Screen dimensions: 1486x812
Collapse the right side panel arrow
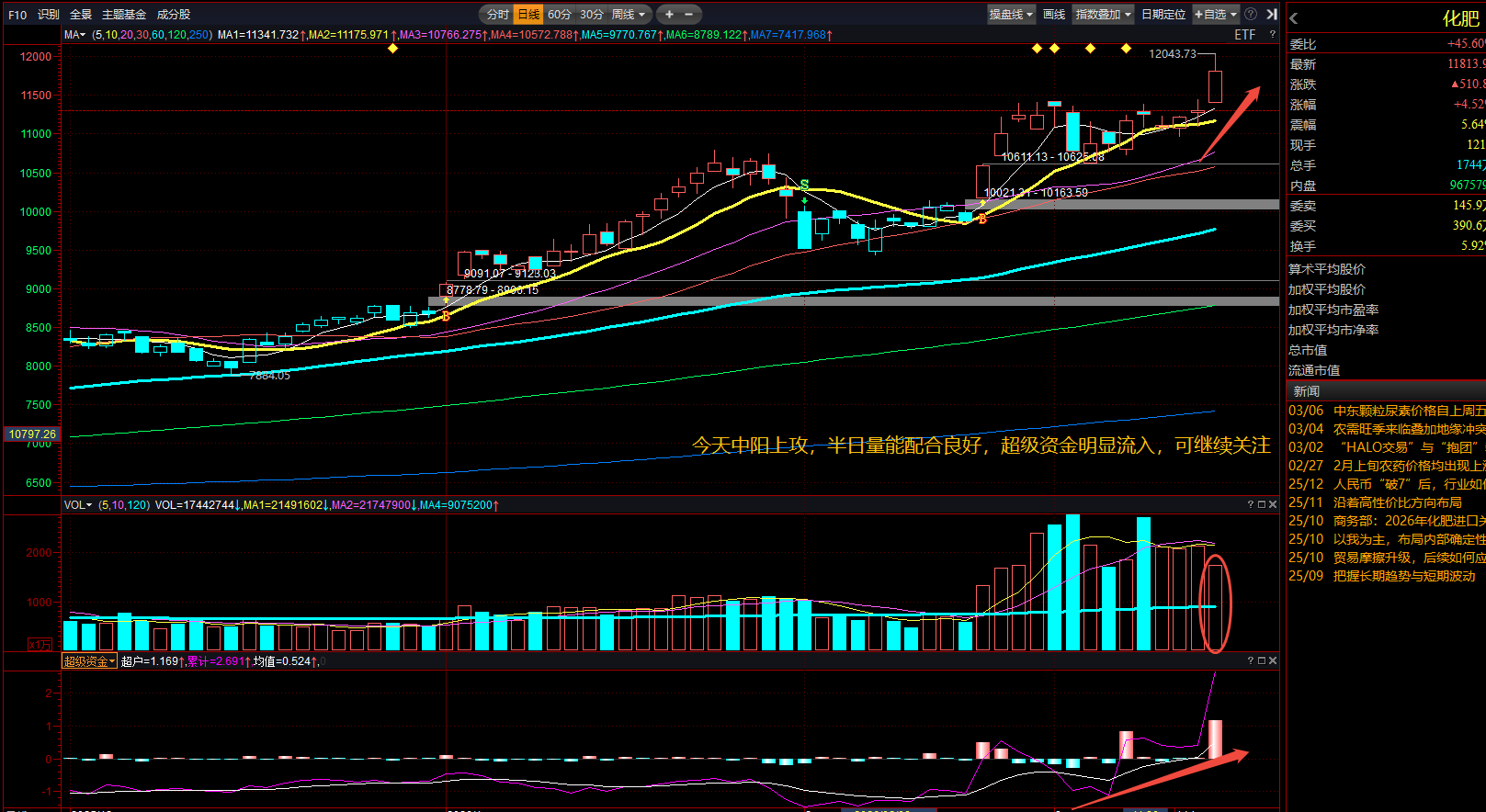[1272, 15]
